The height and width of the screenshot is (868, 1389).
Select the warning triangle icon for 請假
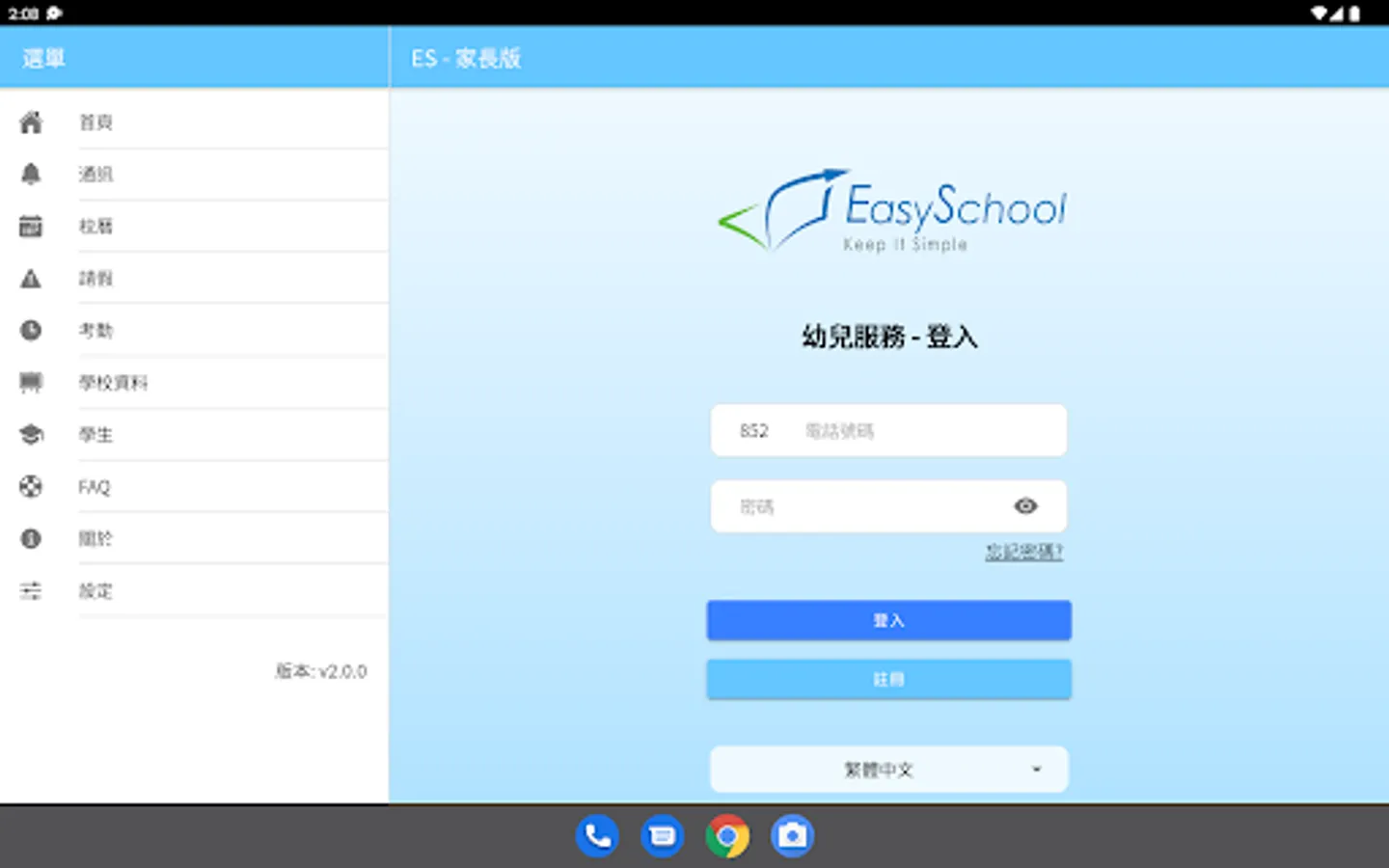(x=31, y=279)
